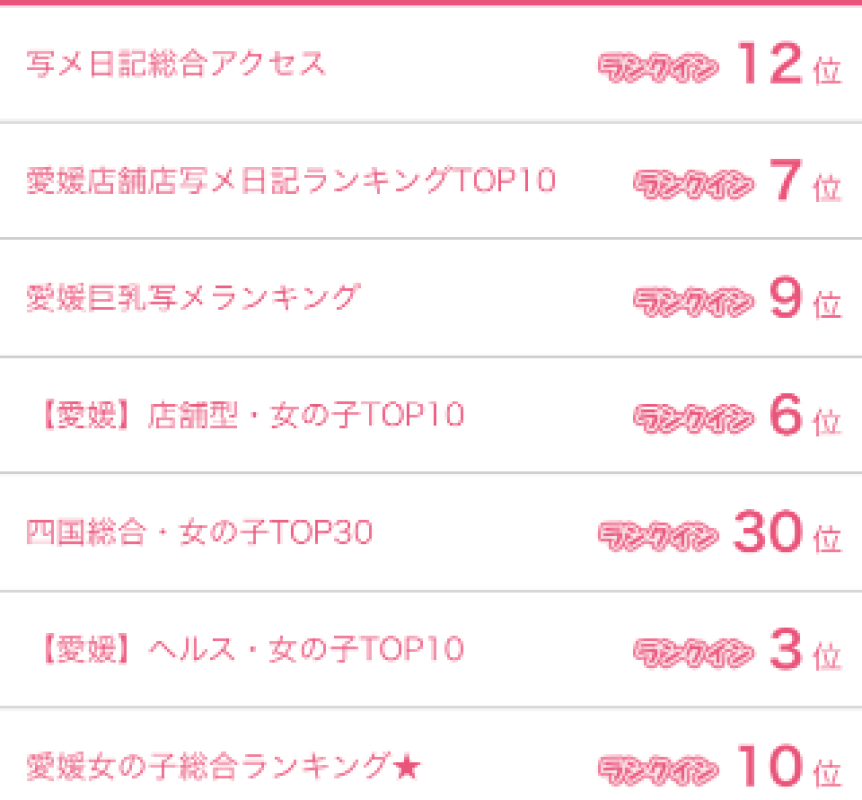The width and height of the screenshot is (862, 800).
Task: Click the ランクイン badge beside 愛媛店舗店写メ日記ランキングTOP10
Action: click(x=693, y=184)
